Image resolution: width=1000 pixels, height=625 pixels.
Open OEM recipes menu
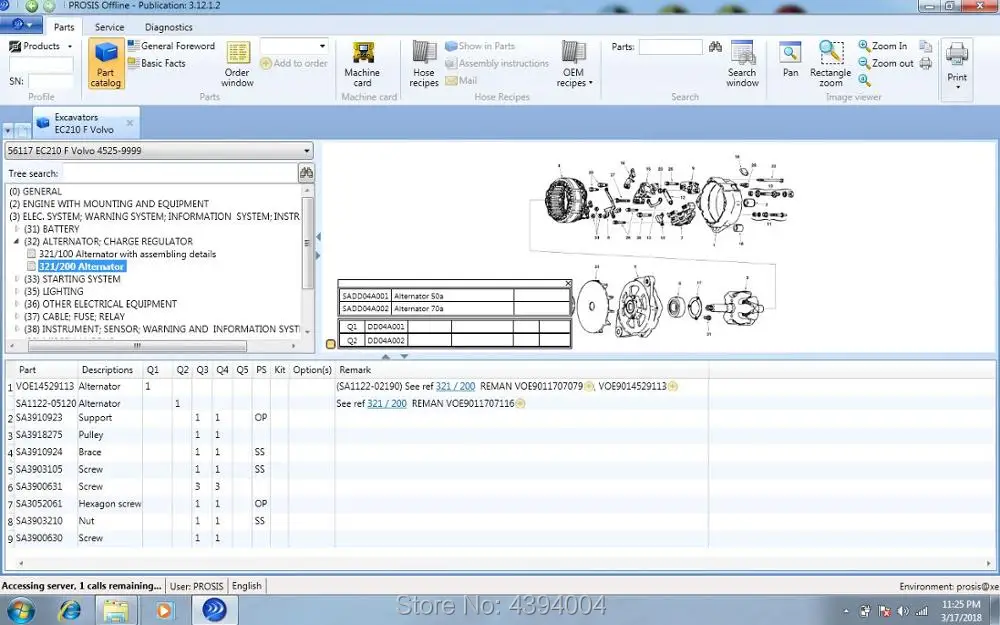pyautogui.click(x=574, y=64)
